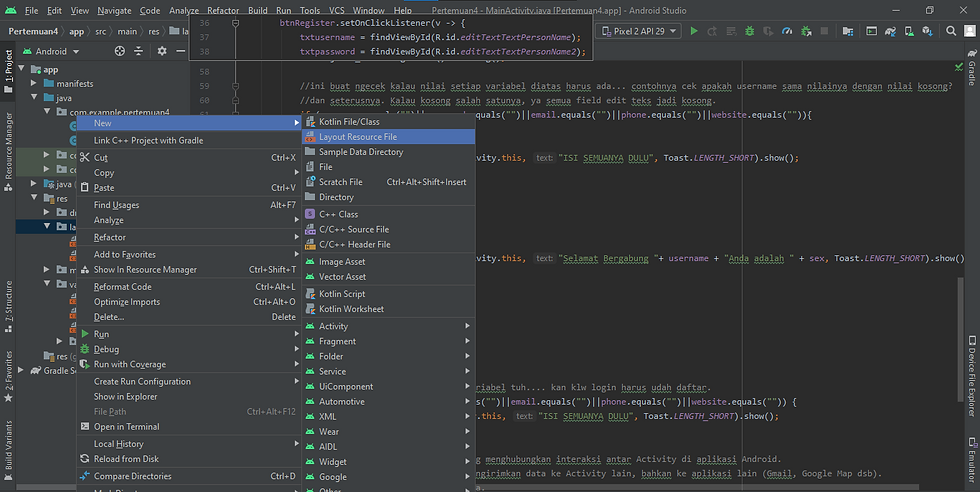This screenshot has width=980, height=492.
Task: Click the Search Everywhere magnifier icon
Action: pyautogui.click(x=951, y=31)
